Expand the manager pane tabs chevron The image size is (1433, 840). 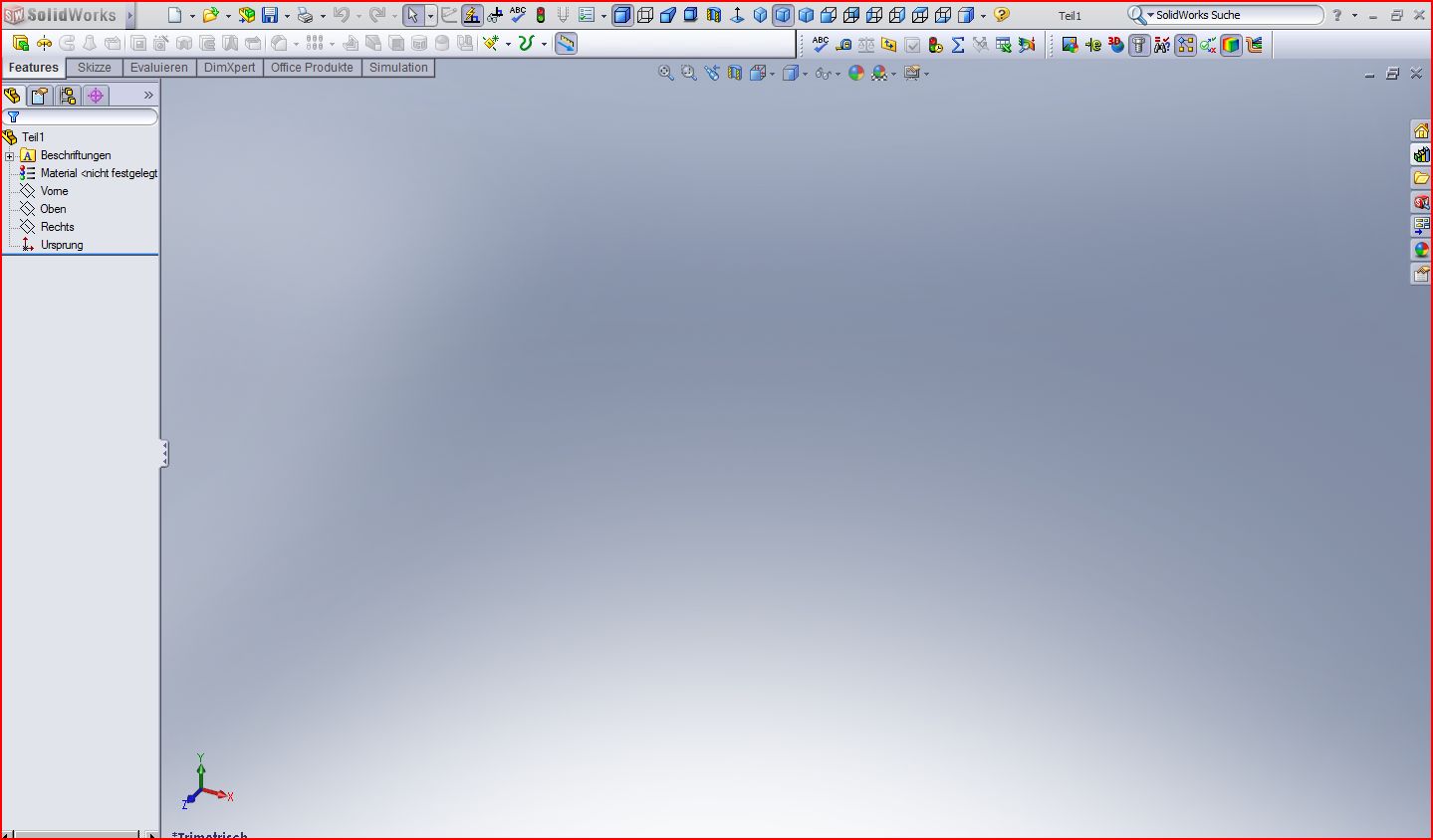point(148,96)
